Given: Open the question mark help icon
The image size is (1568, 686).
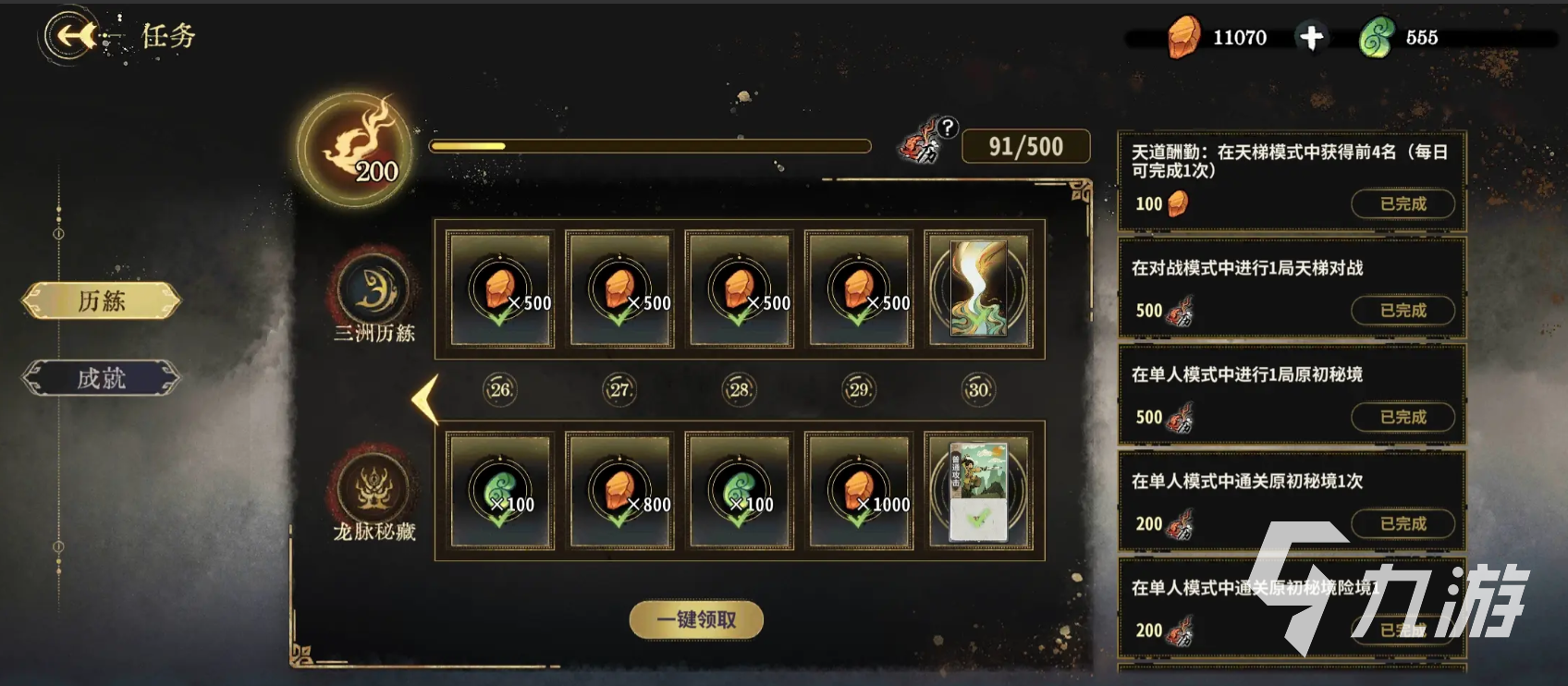Looking at the screenshot, I should pyautogui.click(x=947, y=128).
